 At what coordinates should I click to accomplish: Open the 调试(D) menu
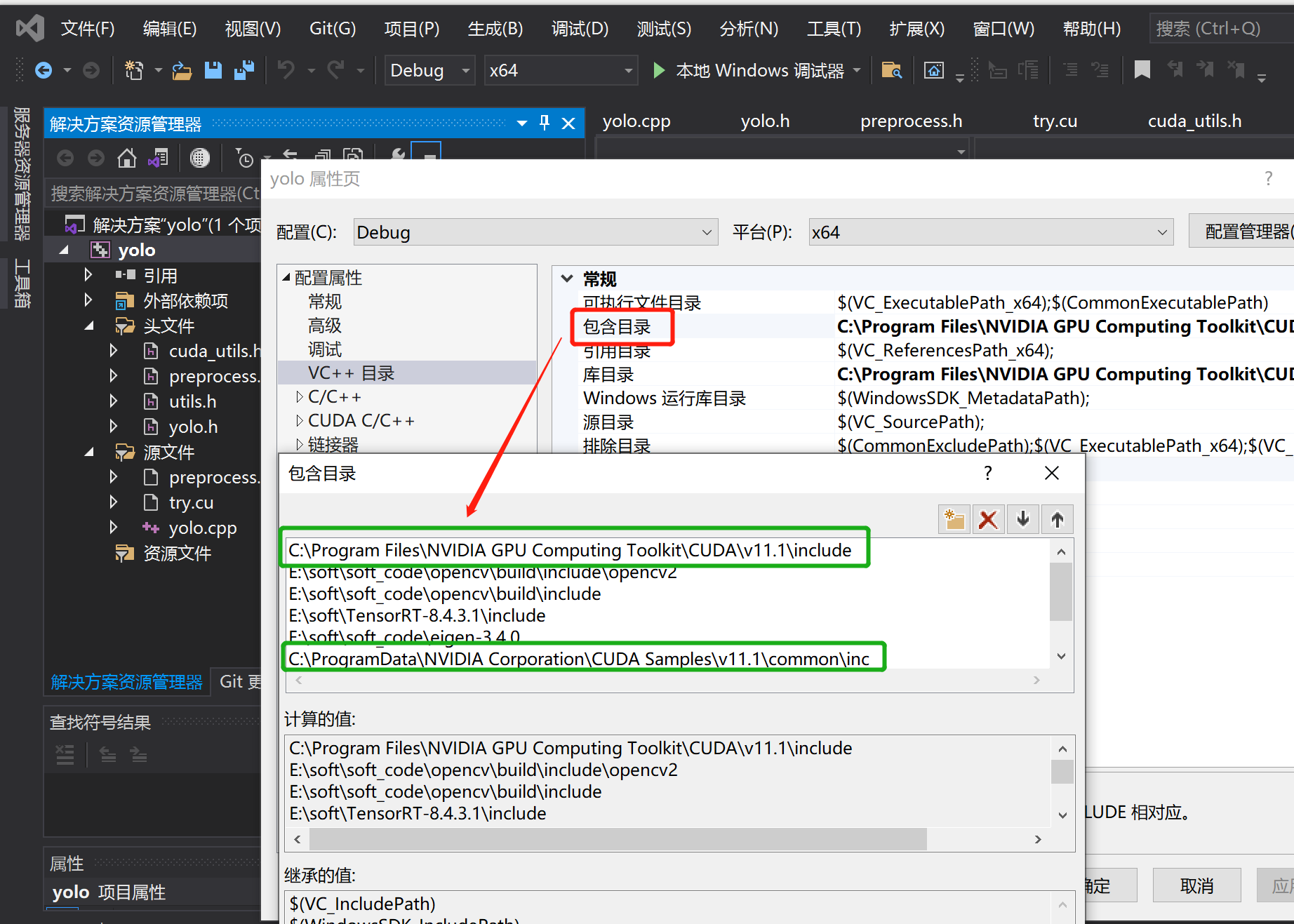[x=580, y=28]
